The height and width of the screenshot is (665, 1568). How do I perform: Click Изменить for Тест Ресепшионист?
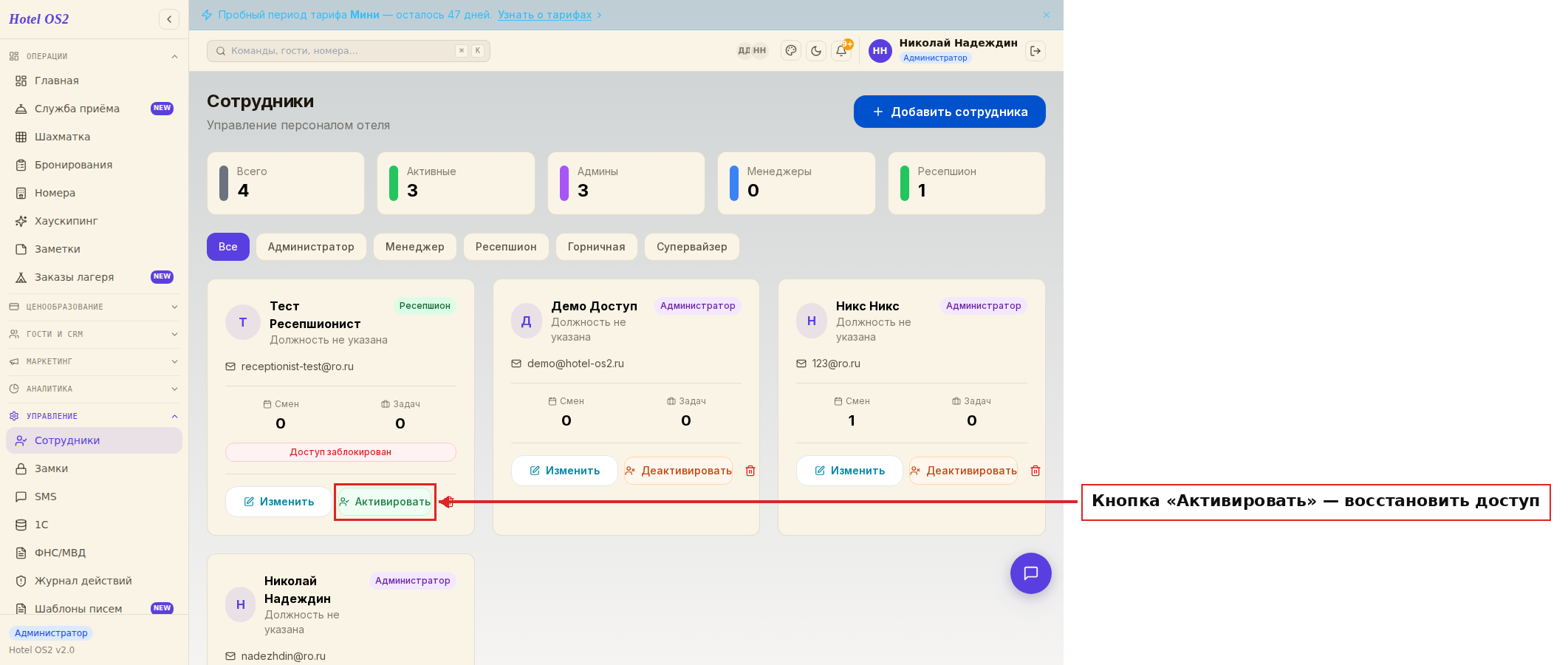pos(279,502)
